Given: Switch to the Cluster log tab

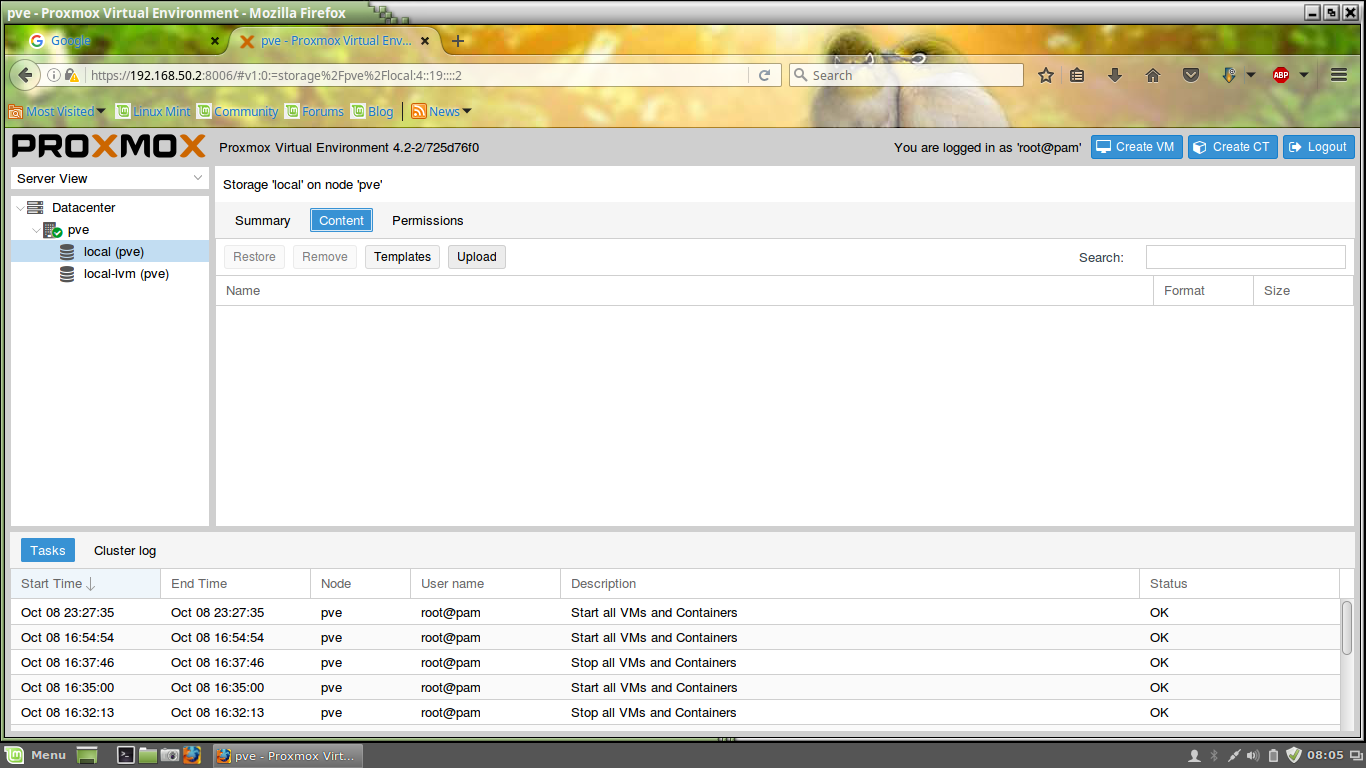Looking at the screenshot, I should coord(125,550).
